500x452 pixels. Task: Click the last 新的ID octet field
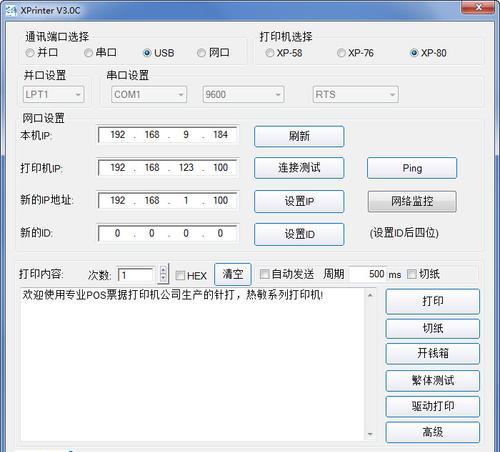pos(220,233)
